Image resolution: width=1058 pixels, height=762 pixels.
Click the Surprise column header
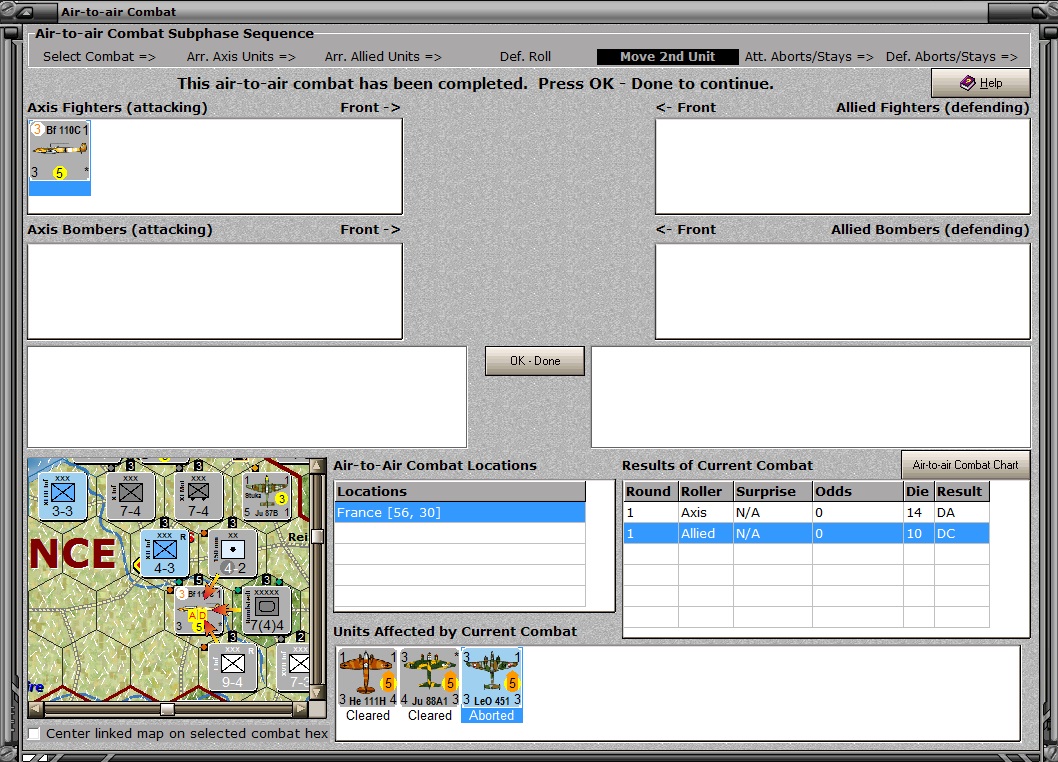773,491
